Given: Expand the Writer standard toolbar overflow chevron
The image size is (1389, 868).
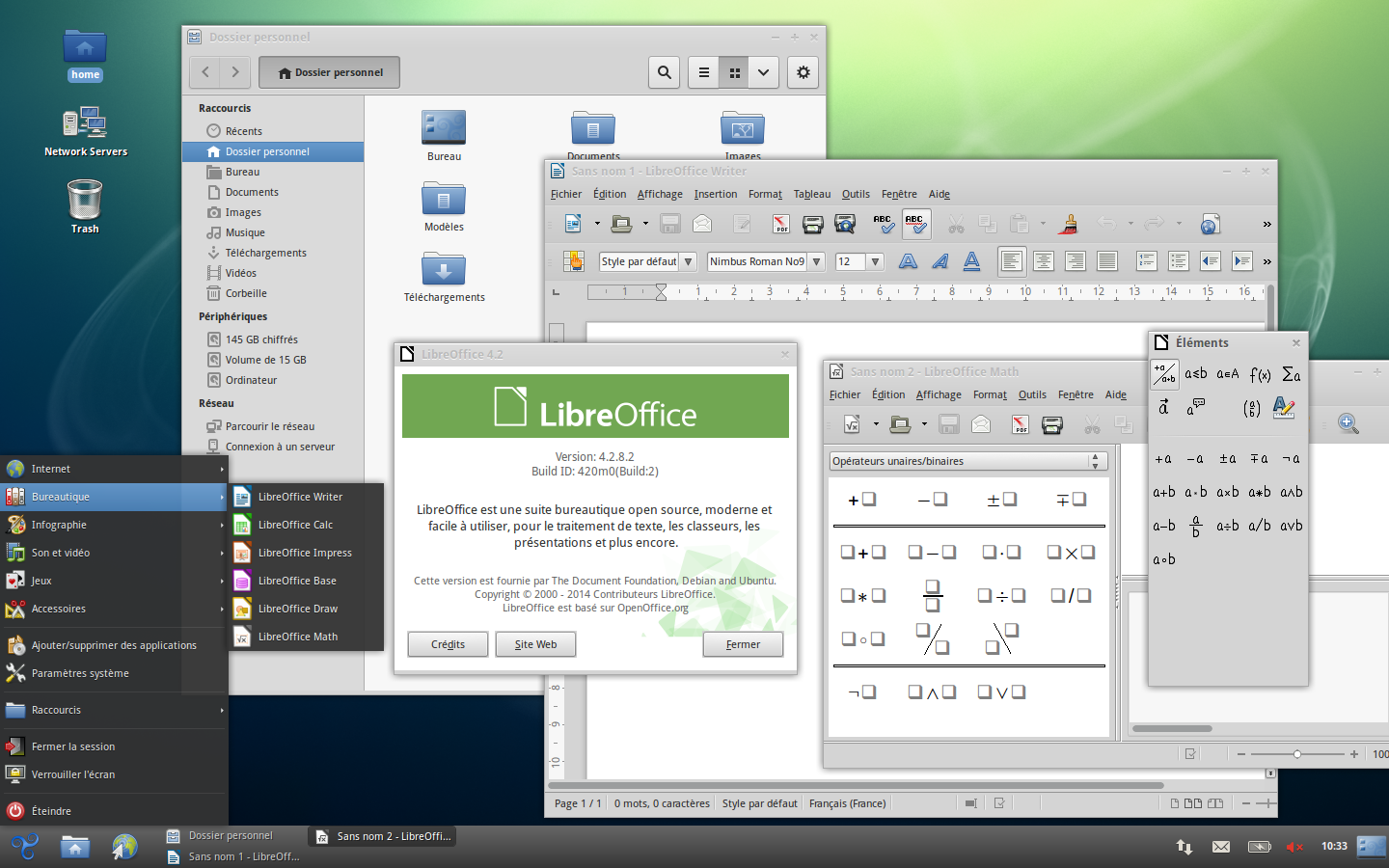Looking at the screenshot, I should pyautogui.click(x=1266, y=224).
